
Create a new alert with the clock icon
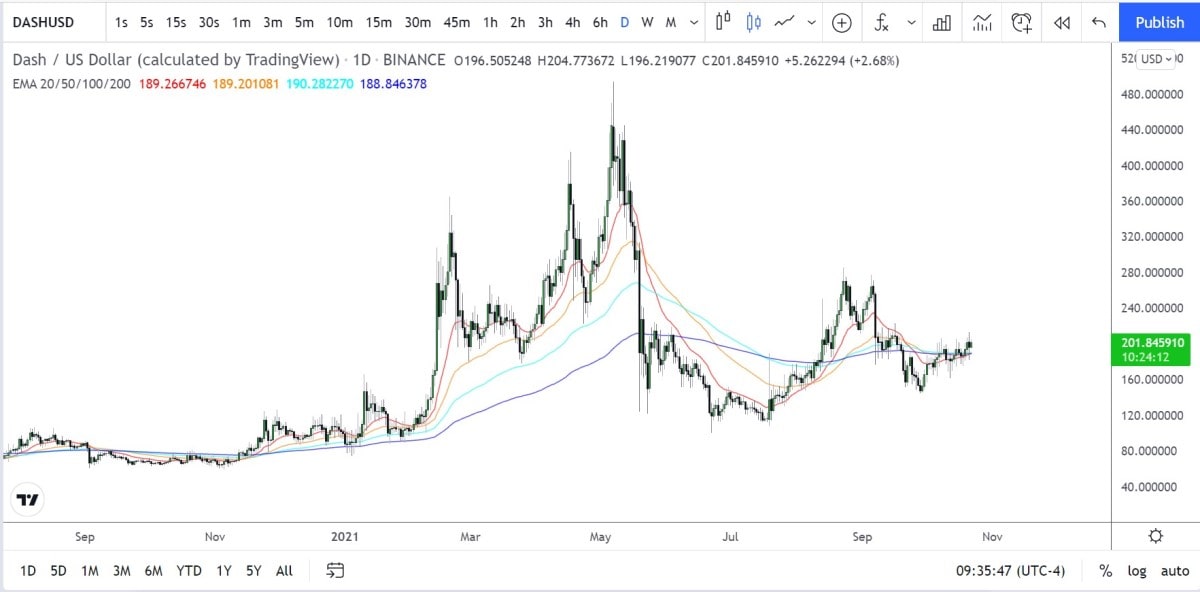(x=1021, y=22)
